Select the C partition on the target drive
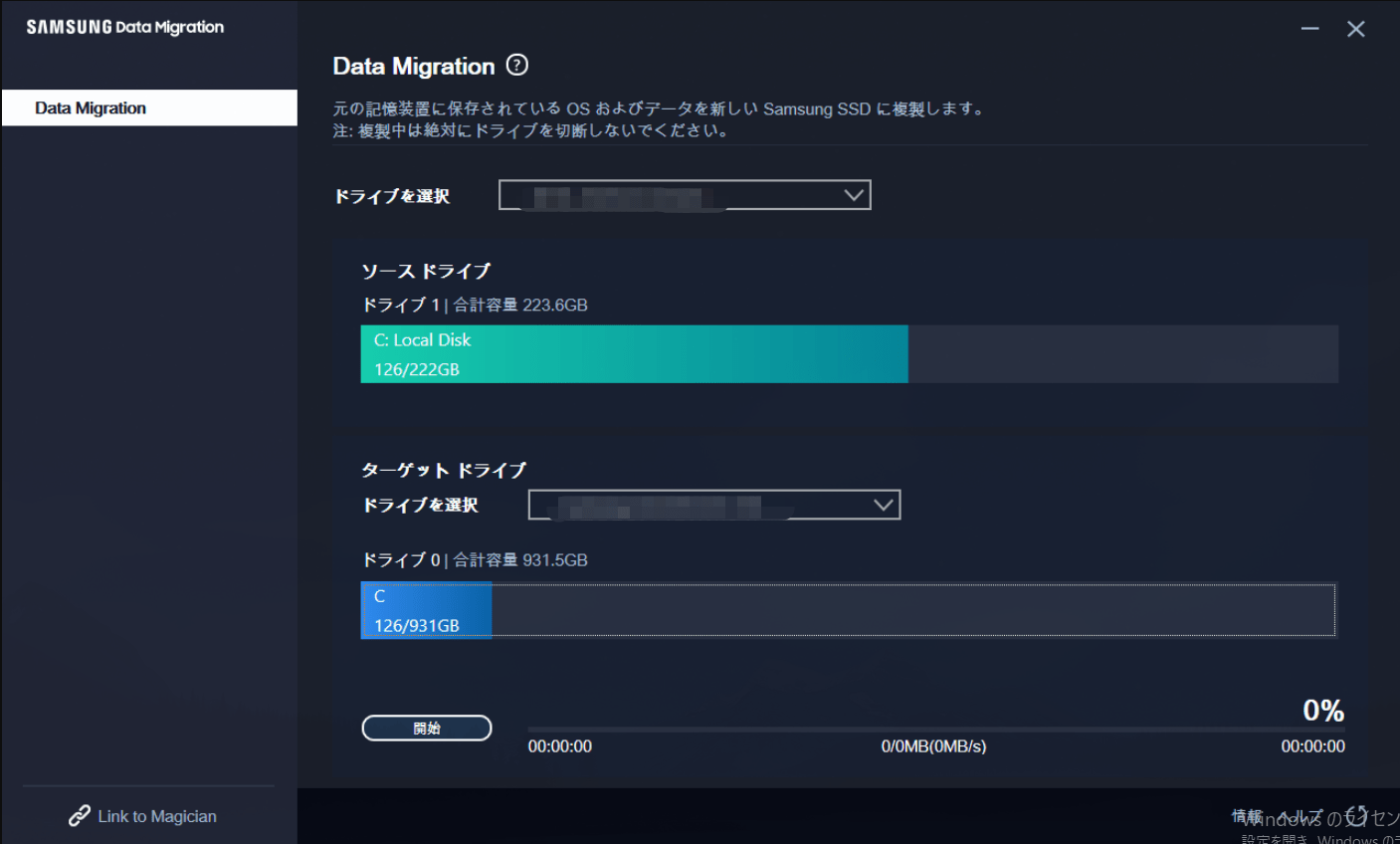 point(426,609)
